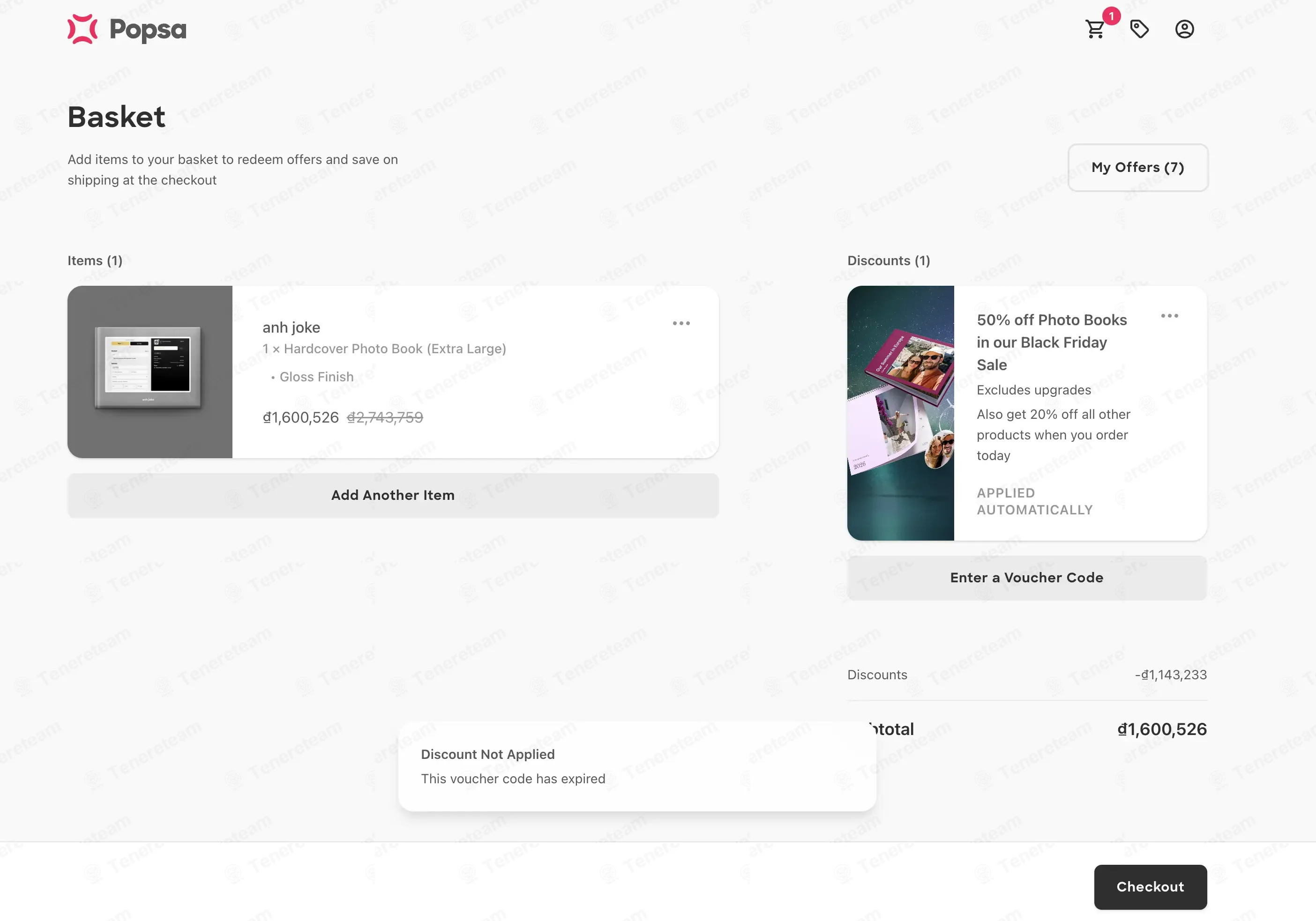Click the discounted price ₫1,600,526 on item
The image size is (1316, 921).
(301, 417)
